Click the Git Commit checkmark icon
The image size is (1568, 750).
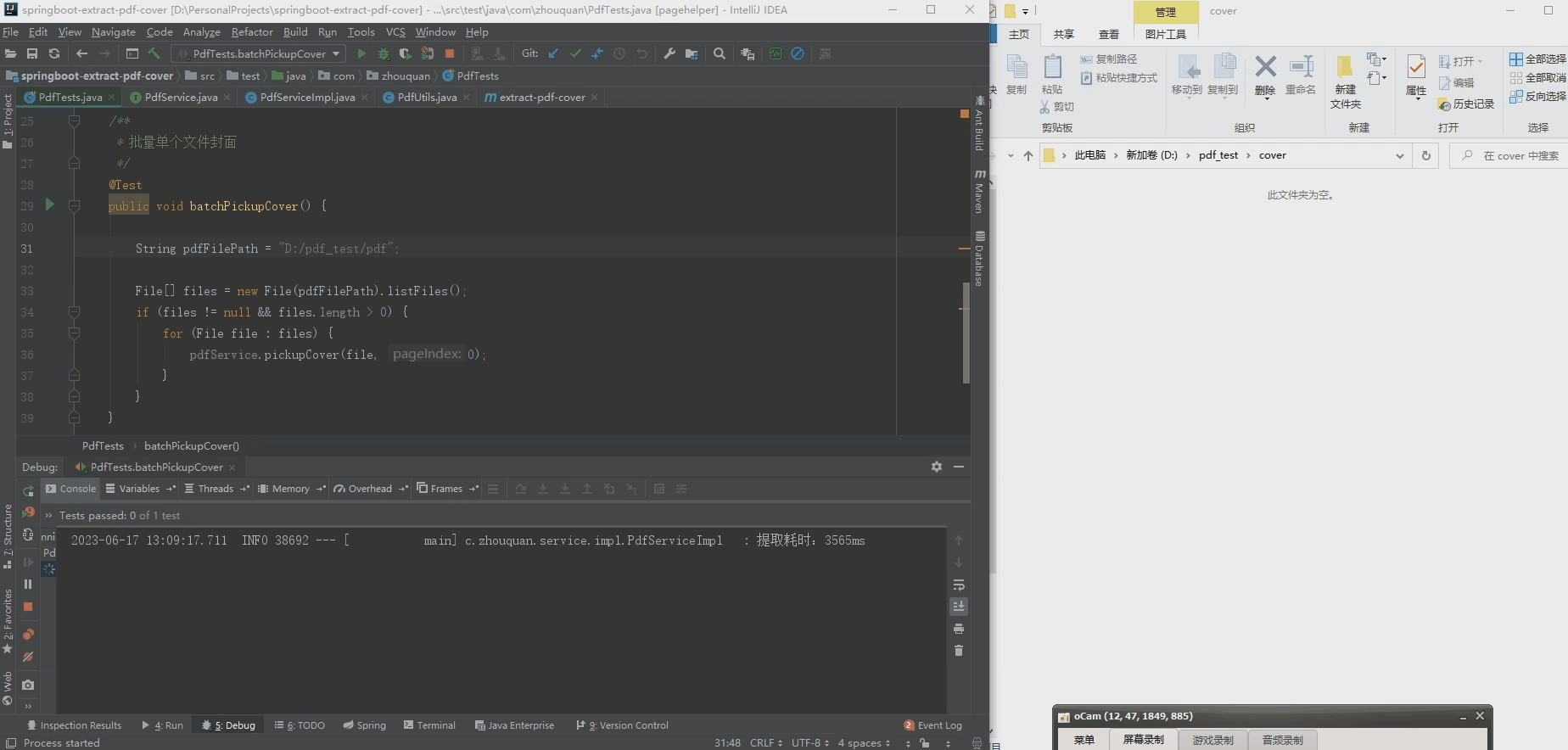coord(575,53)
